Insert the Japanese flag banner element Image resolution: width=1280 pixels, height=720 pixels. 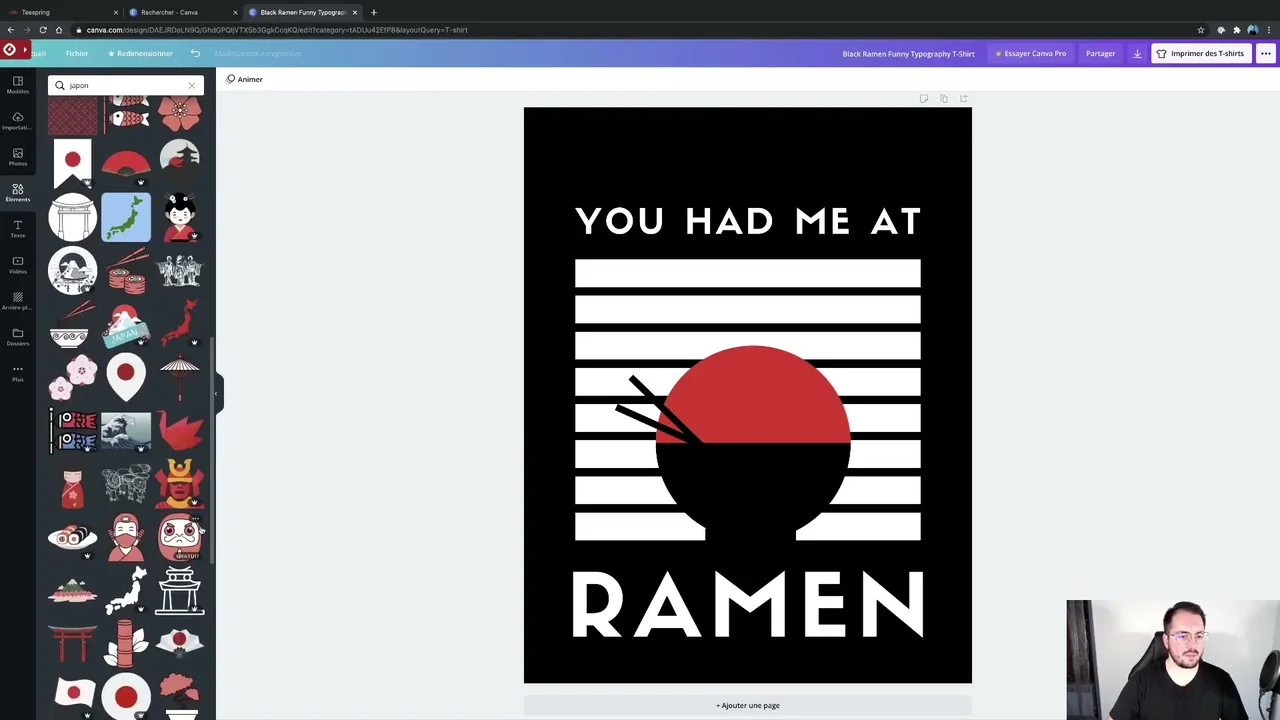click(x=72, y=164)
